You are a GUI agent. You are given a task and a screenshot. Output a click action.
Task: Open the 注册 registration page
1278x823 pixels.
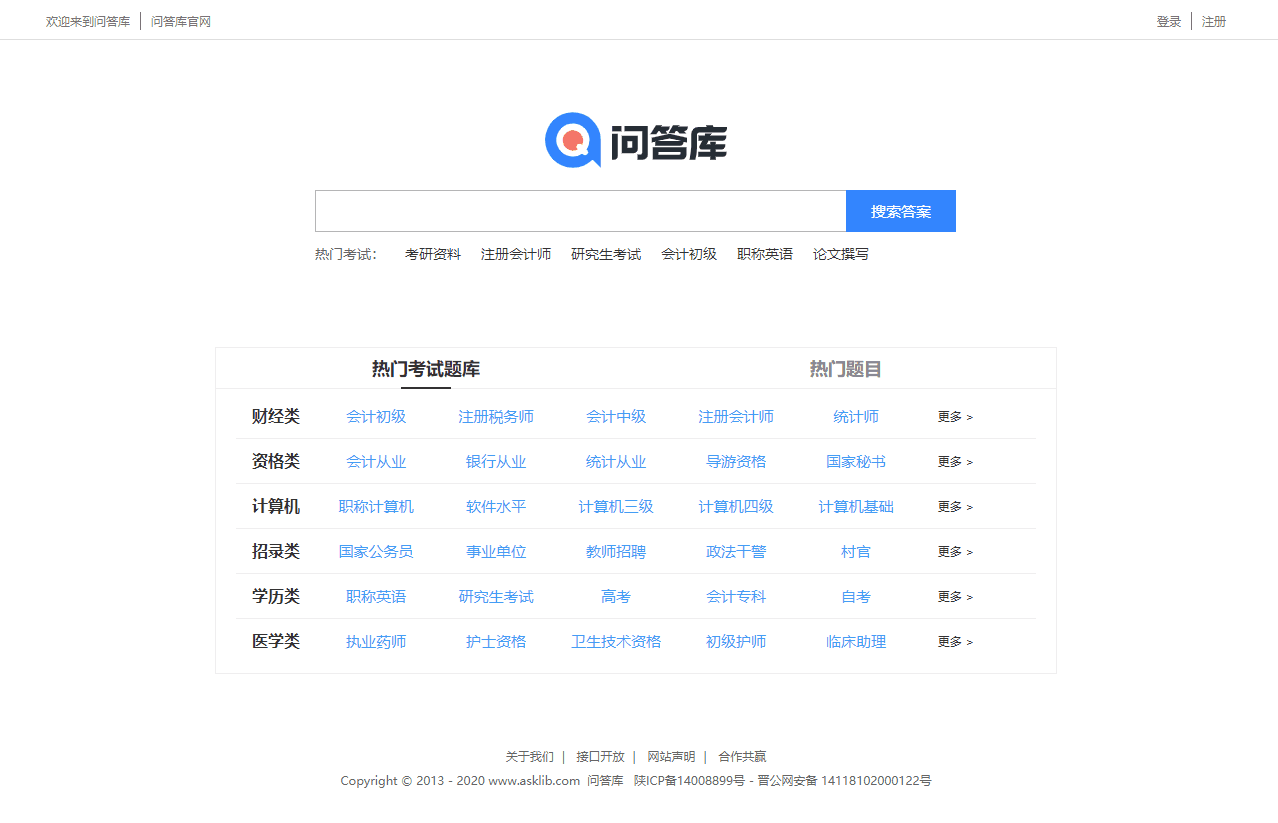pyautogui.click(x=1212, y=20)
